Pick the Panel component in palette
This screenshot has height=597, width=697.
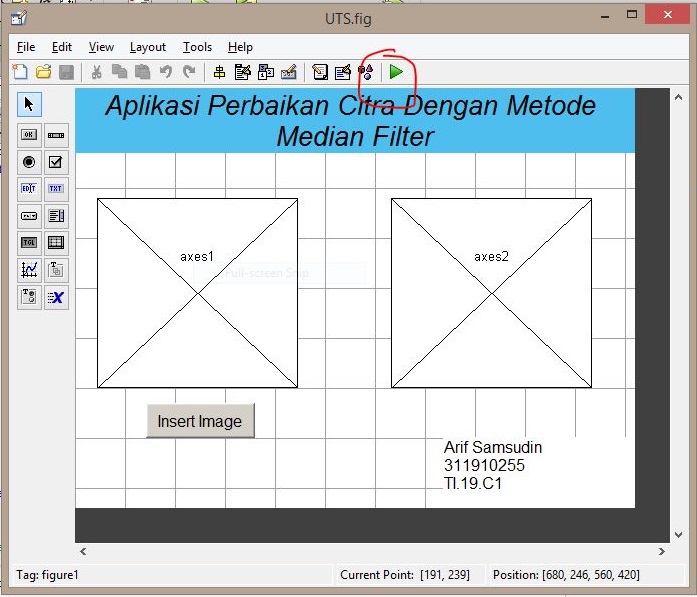(x=56, y=270)
